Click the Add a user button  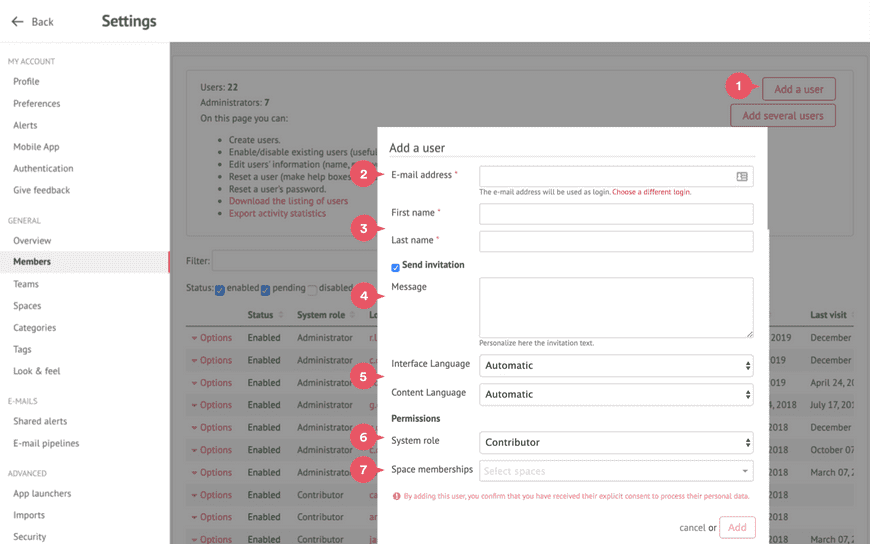tap(798, 89)
